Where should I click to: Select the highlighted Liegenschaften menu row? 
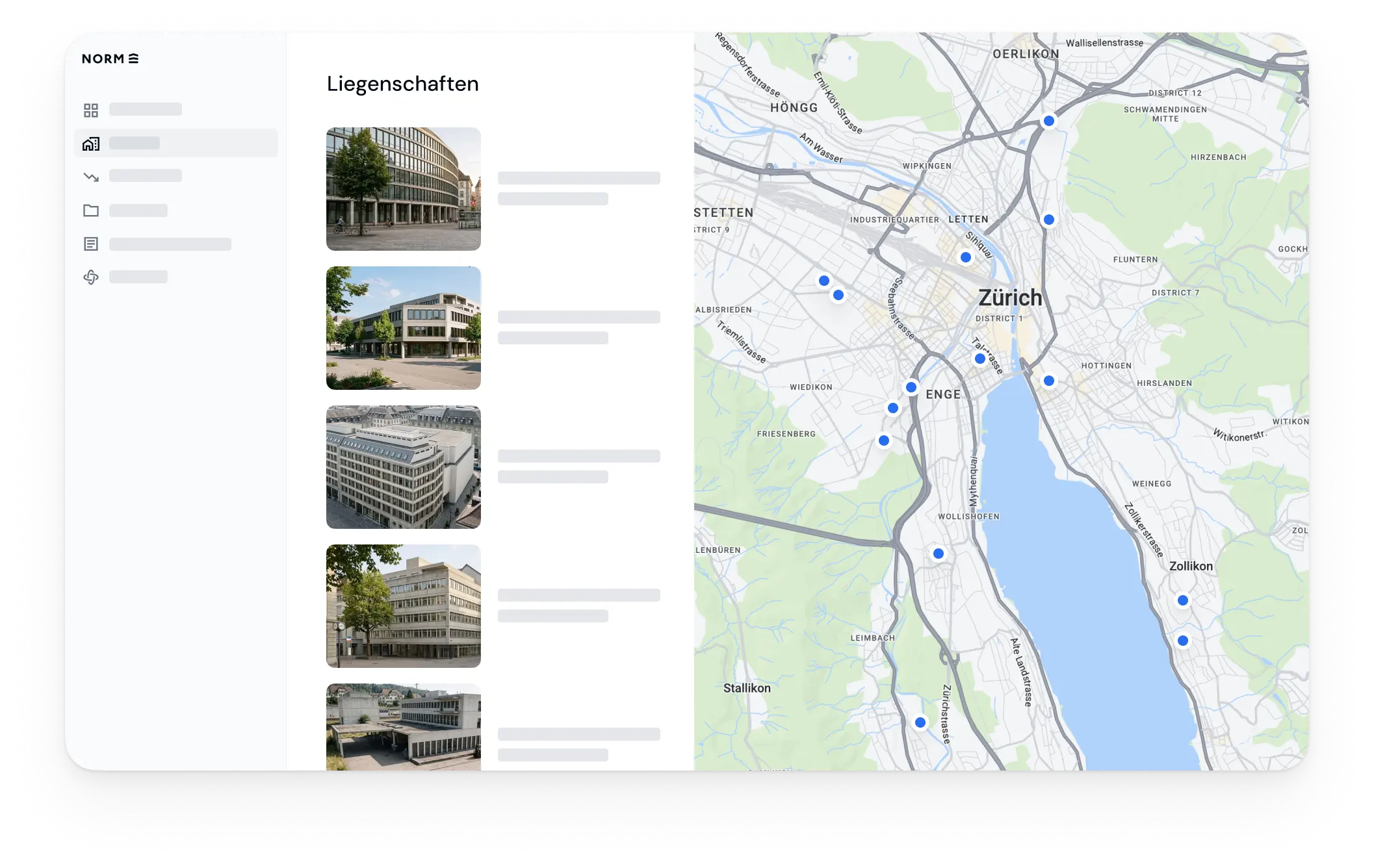click(x=176, y=143)
